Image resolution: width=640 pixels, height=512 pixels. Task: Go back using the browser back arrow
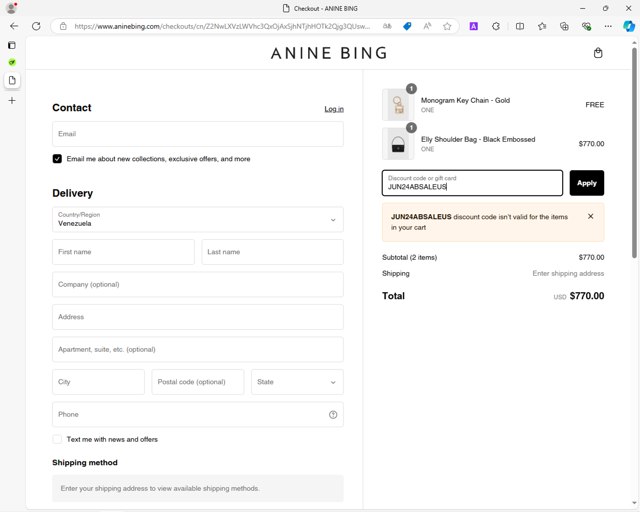tap(14, 26)
